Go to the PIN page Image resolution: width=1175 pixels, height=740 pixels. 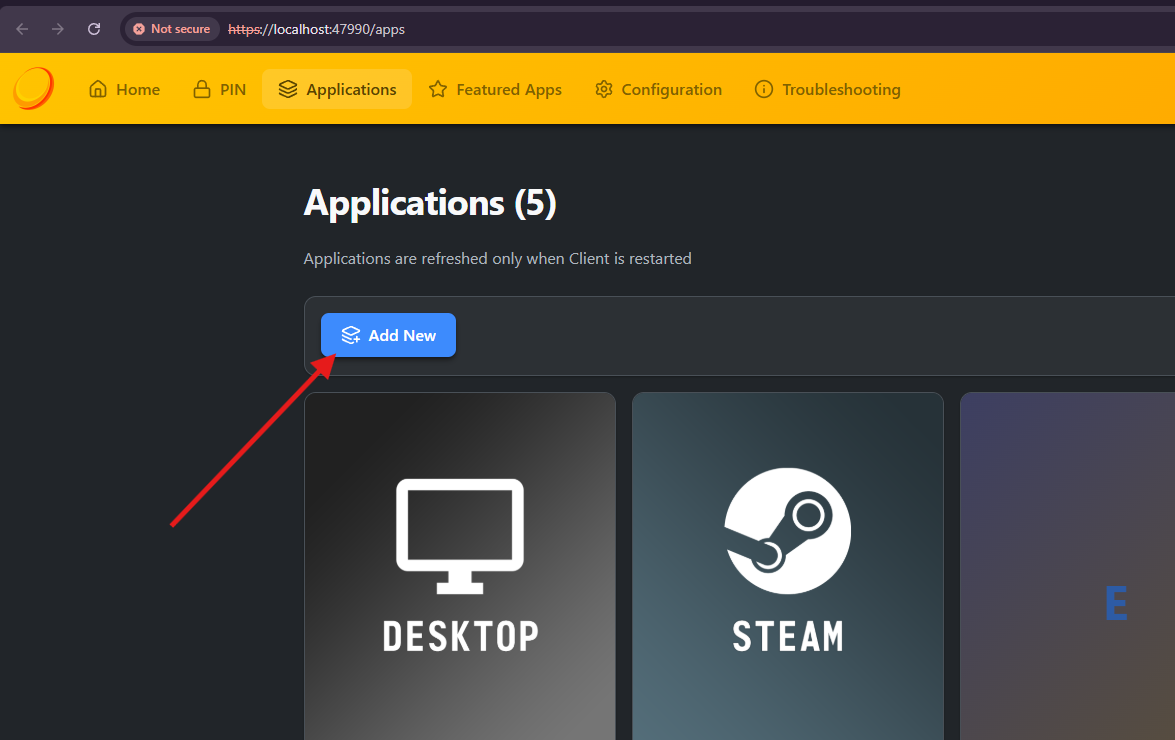click(220, 89)
